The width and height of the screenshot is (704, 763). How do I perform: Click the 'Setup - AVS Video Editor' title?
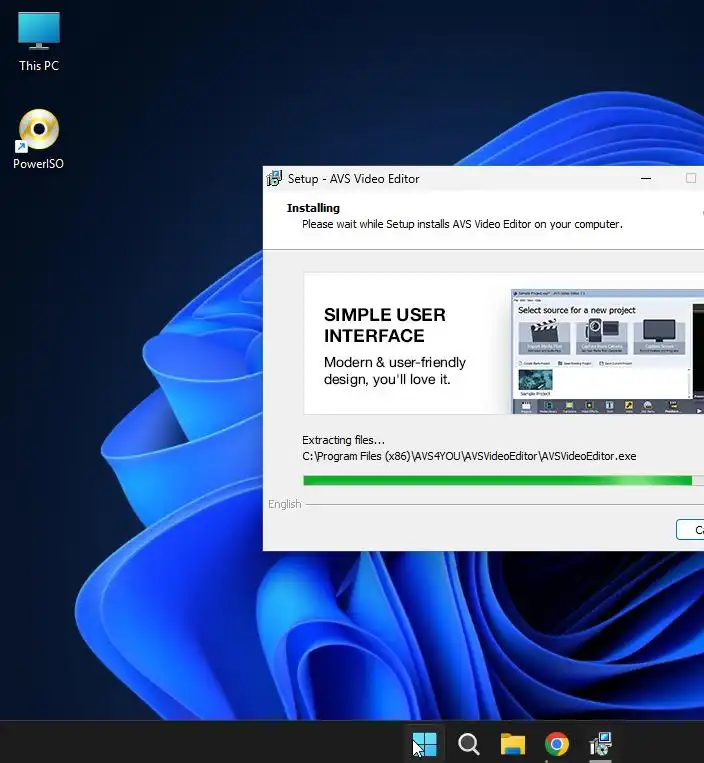click(353, 179)
